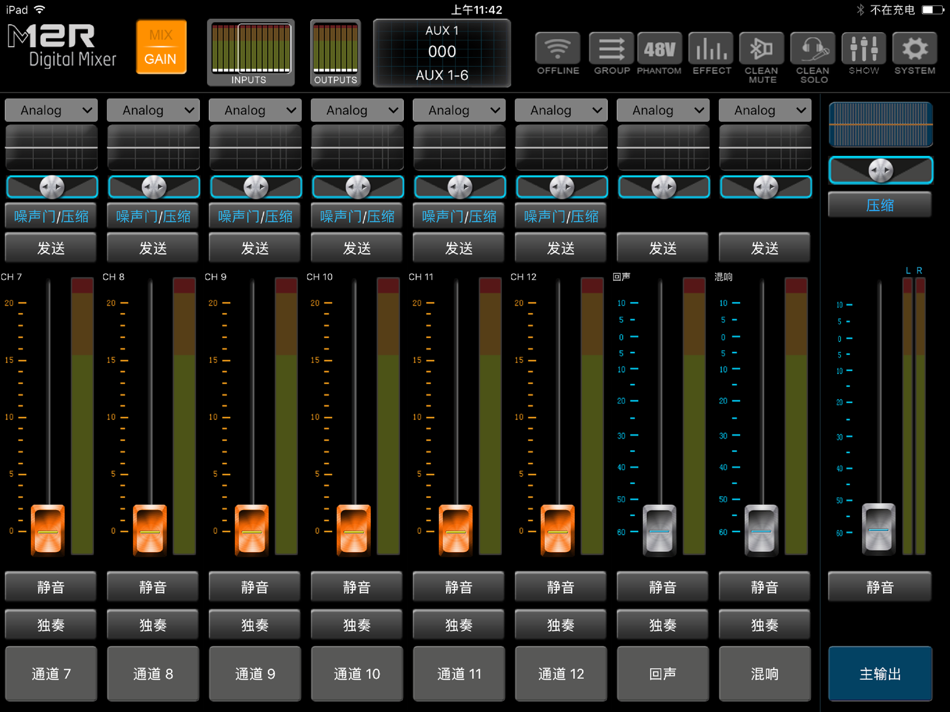Viewport: 950px width, 712px height.
Task: Mute channel 11 with 静音
Action: tap(459, 587)
